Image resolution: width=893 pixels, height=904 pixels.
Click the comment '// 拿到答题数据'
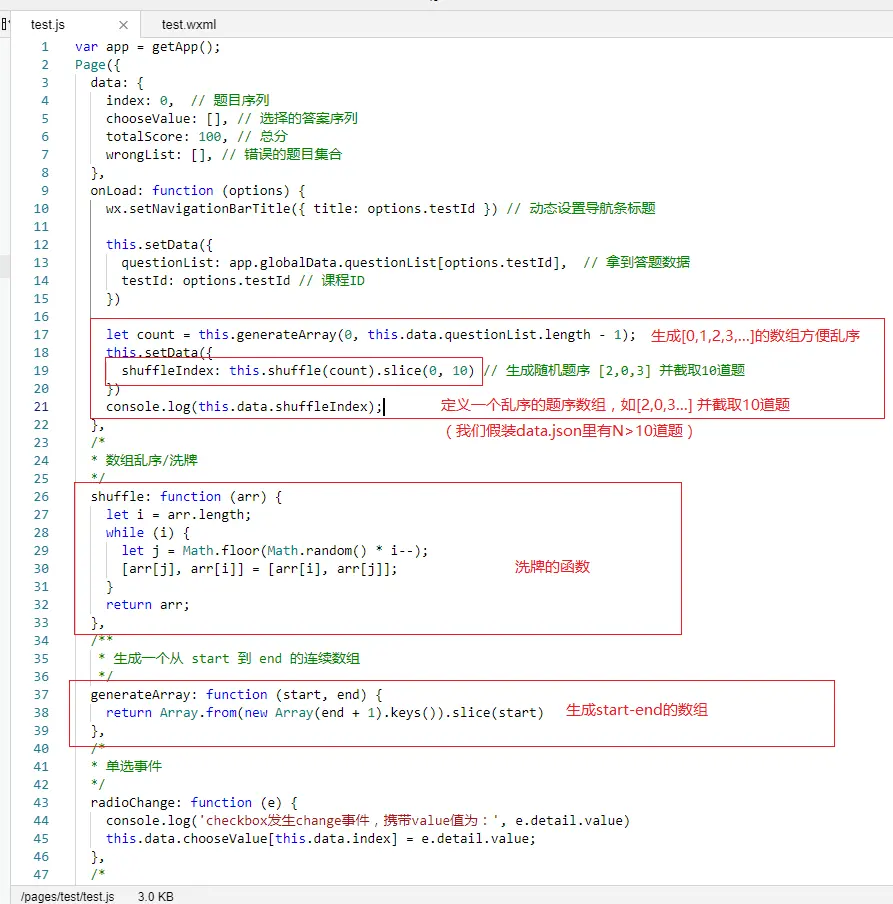[x=636, y=263]
